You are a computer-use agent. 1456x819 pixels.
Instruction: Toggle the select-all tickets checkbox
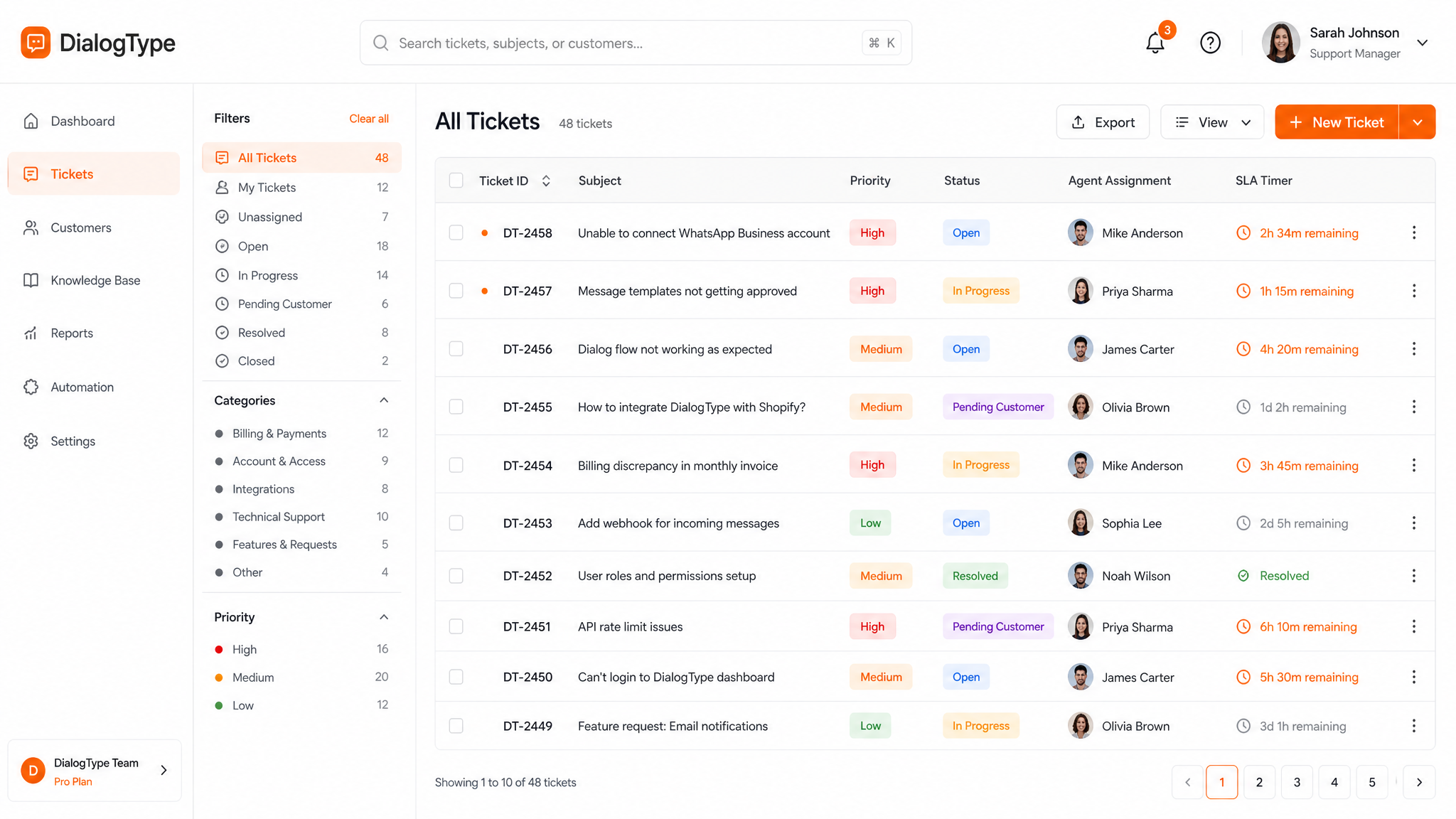click(x=456, y=181)
